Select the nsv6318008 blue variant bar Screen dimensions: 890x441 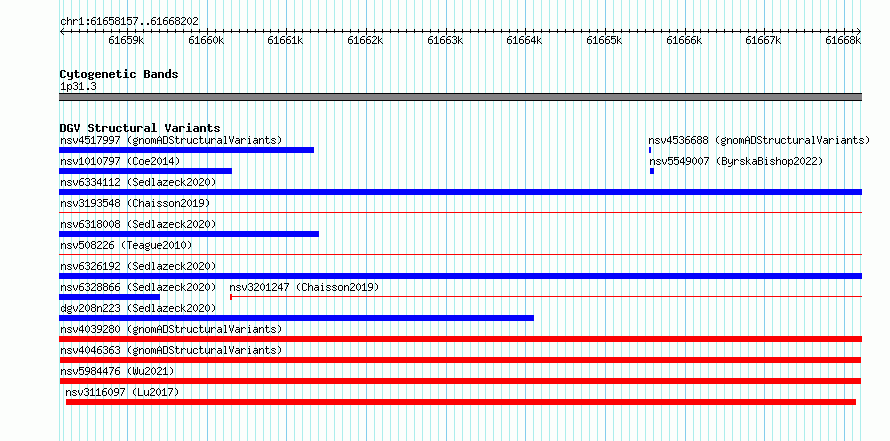coord(189,234)
